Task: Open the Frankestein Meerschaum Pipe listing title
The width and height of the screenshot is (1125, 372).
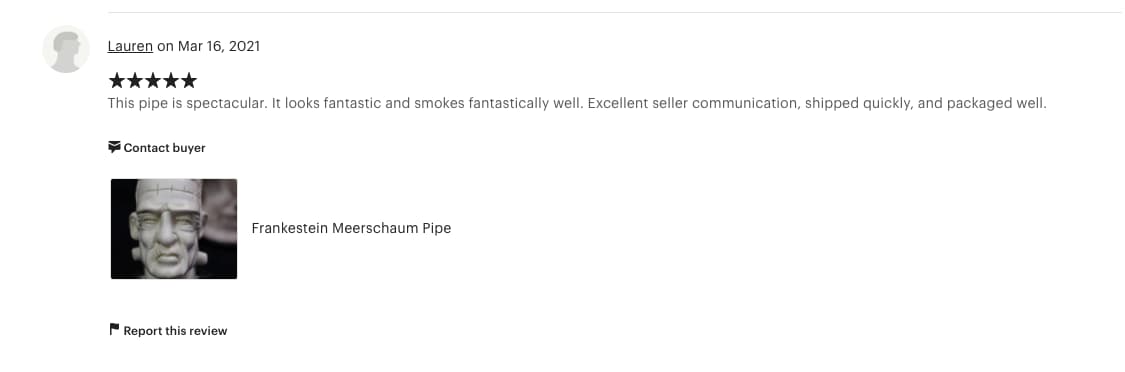Action: pyautogui.click(x=351, y=228)
